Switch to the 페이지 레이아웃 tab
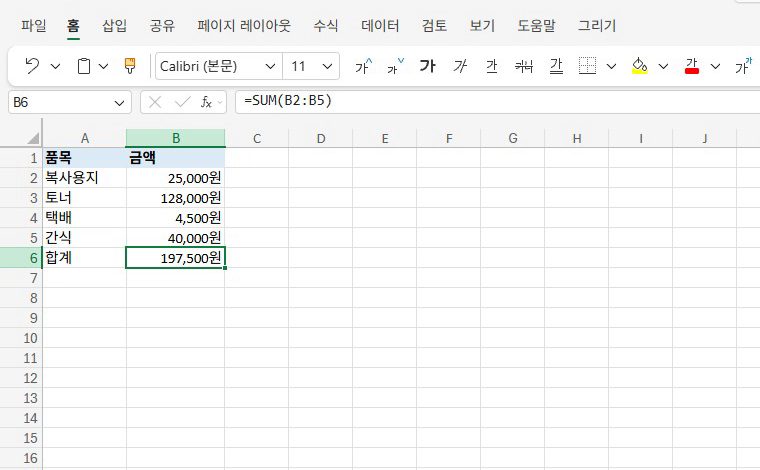The width and height of the screenshot is (760, 470). pos(244,26)
